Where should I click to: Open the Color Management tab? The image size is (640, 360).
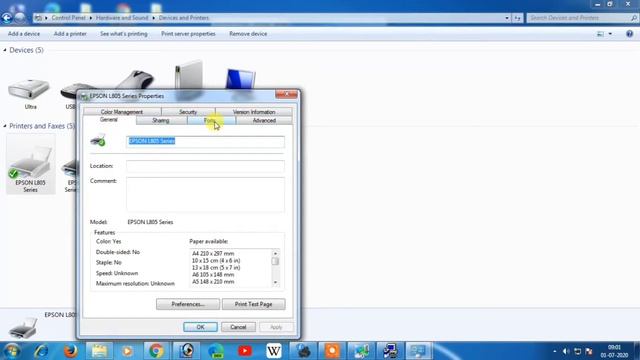(122, 111)
